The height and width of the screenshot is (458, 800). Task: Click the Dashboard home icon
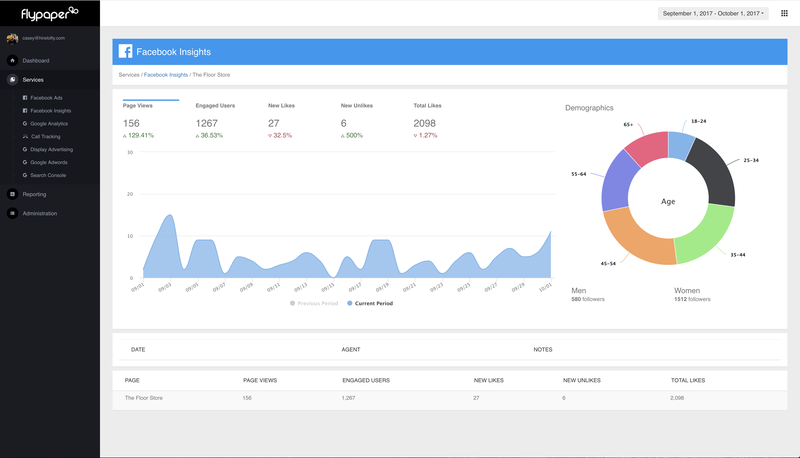pos(13,61)
